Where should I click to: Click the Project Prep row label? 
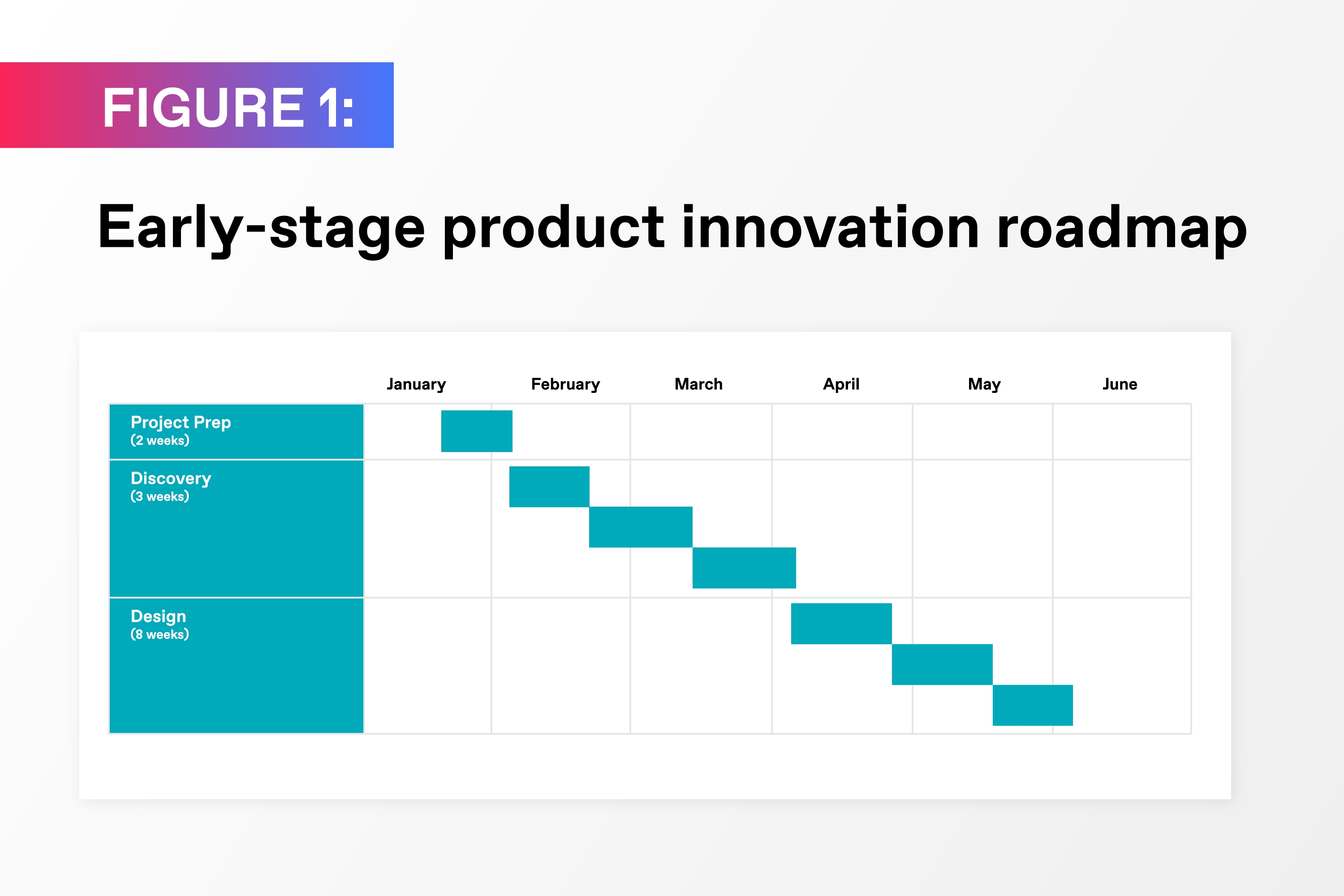point(181,422)
